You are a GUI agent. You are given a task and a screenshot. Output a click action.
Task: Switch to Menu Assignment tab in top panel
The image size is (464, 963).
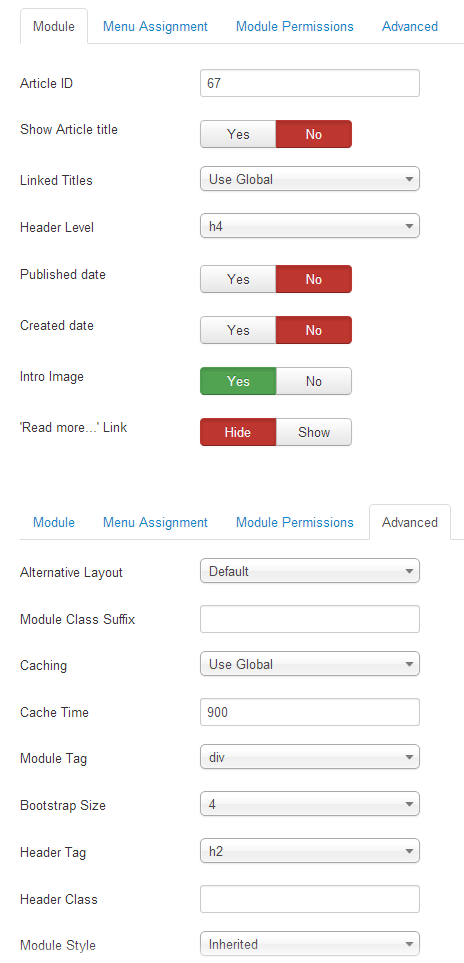pos(155,26)
